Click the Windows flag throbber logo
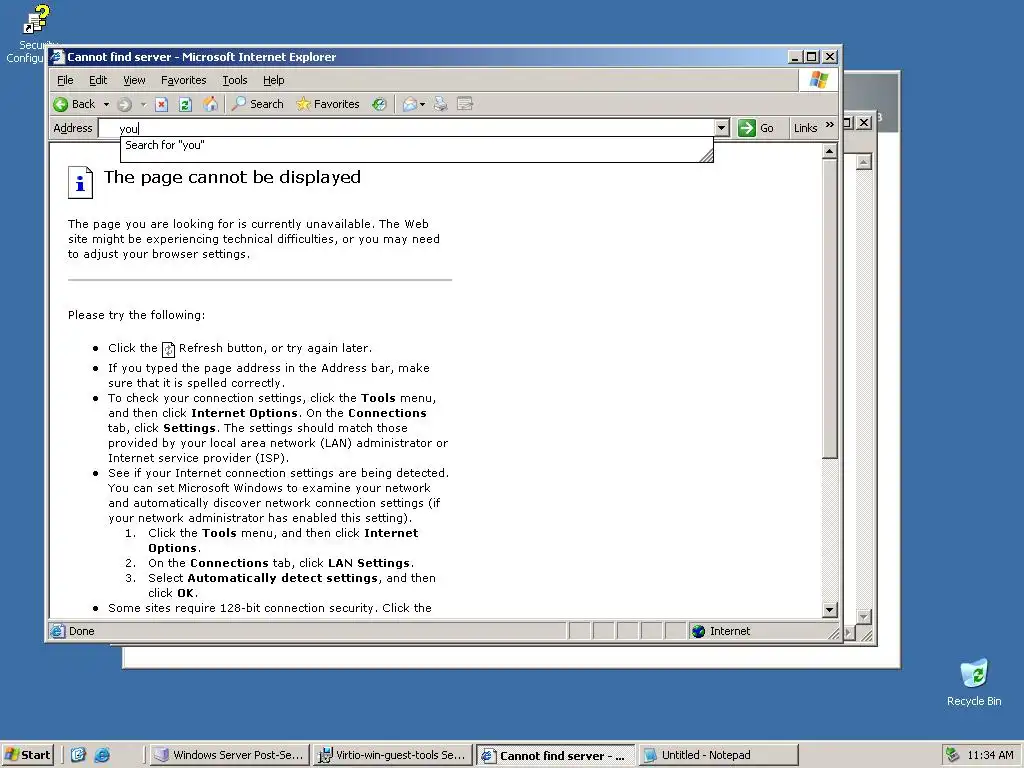The height and width of the screenshot is (768, 1024). click(818, 80)
